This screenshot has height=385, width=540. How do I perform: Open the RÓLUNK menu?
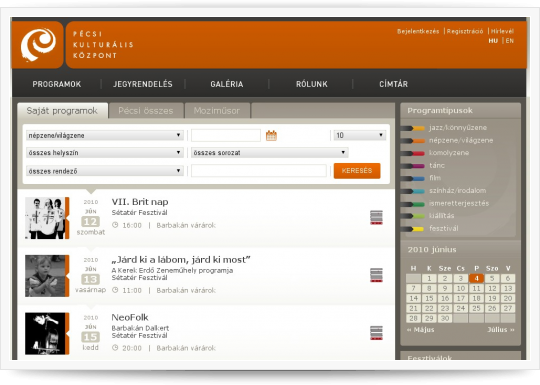(x=312, y=84)
